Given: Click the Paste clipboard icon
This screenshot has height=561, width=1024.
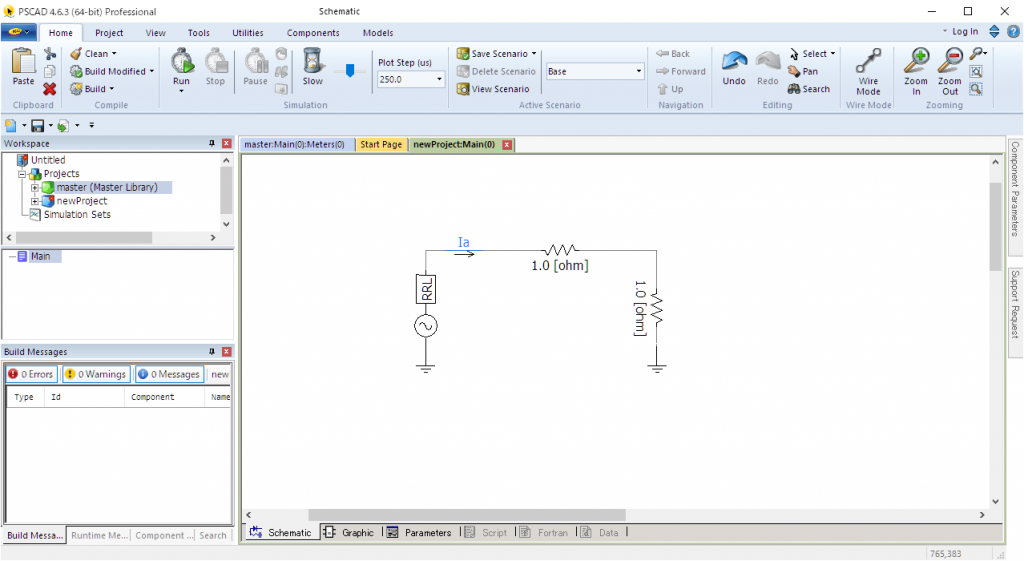Looking at the screenshot, I should click(x=22, y=65).
